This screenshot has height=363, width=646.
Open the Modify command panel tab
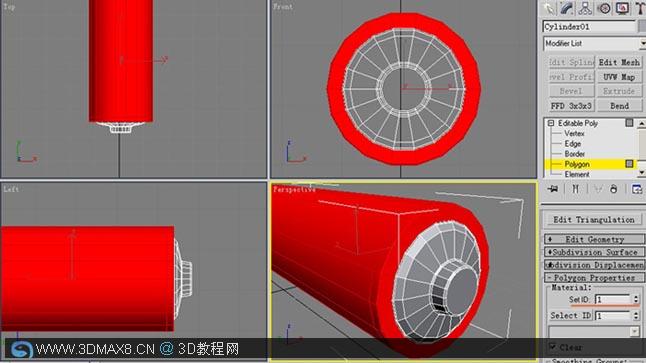pos(567,8)
